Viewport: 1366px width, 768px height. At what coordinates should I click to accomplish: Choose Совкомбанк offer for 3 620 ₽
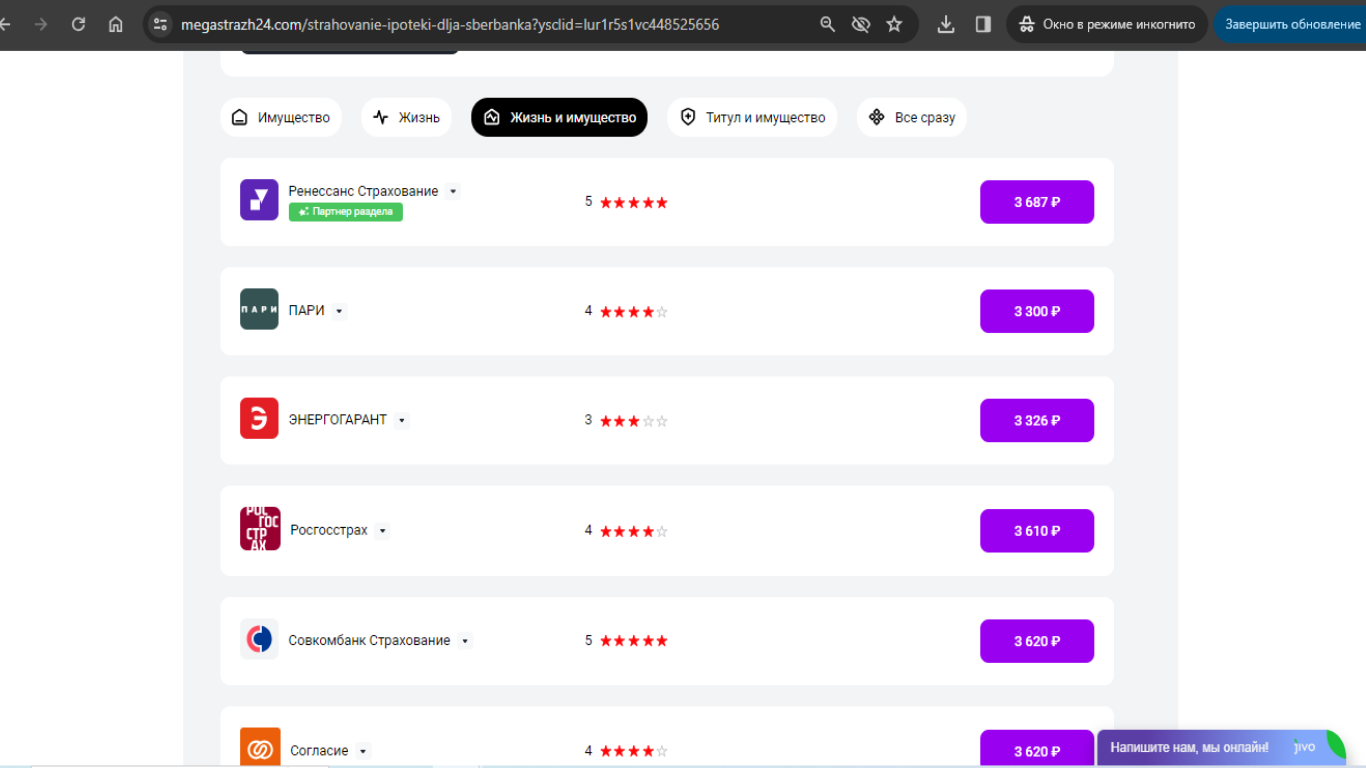pos(1037,641)
